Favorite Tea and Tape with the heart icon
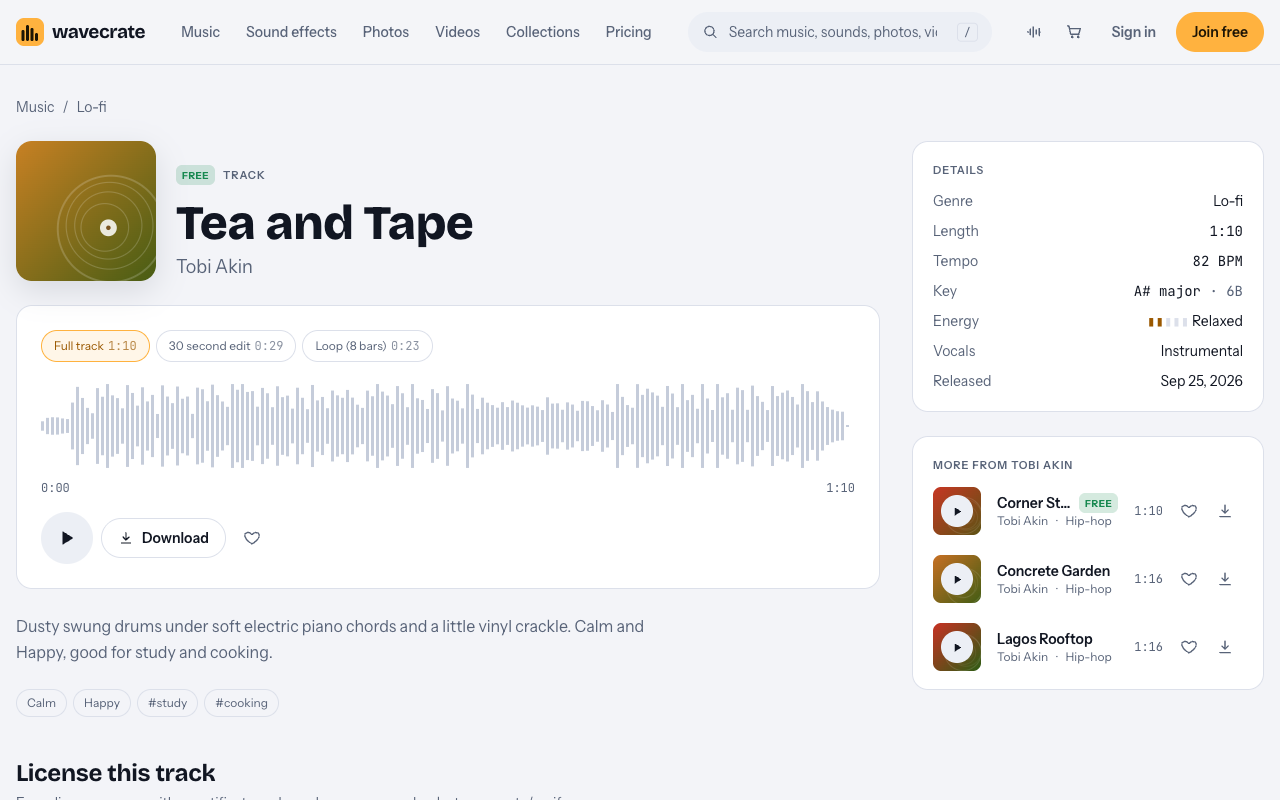 [252, 538]
